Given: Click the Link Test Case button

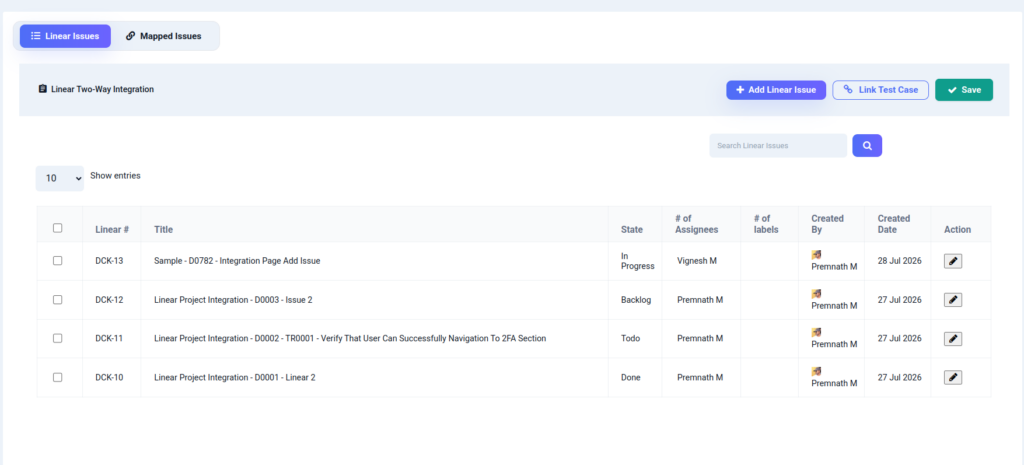Looking at the screenshot, I should [880, 90].
